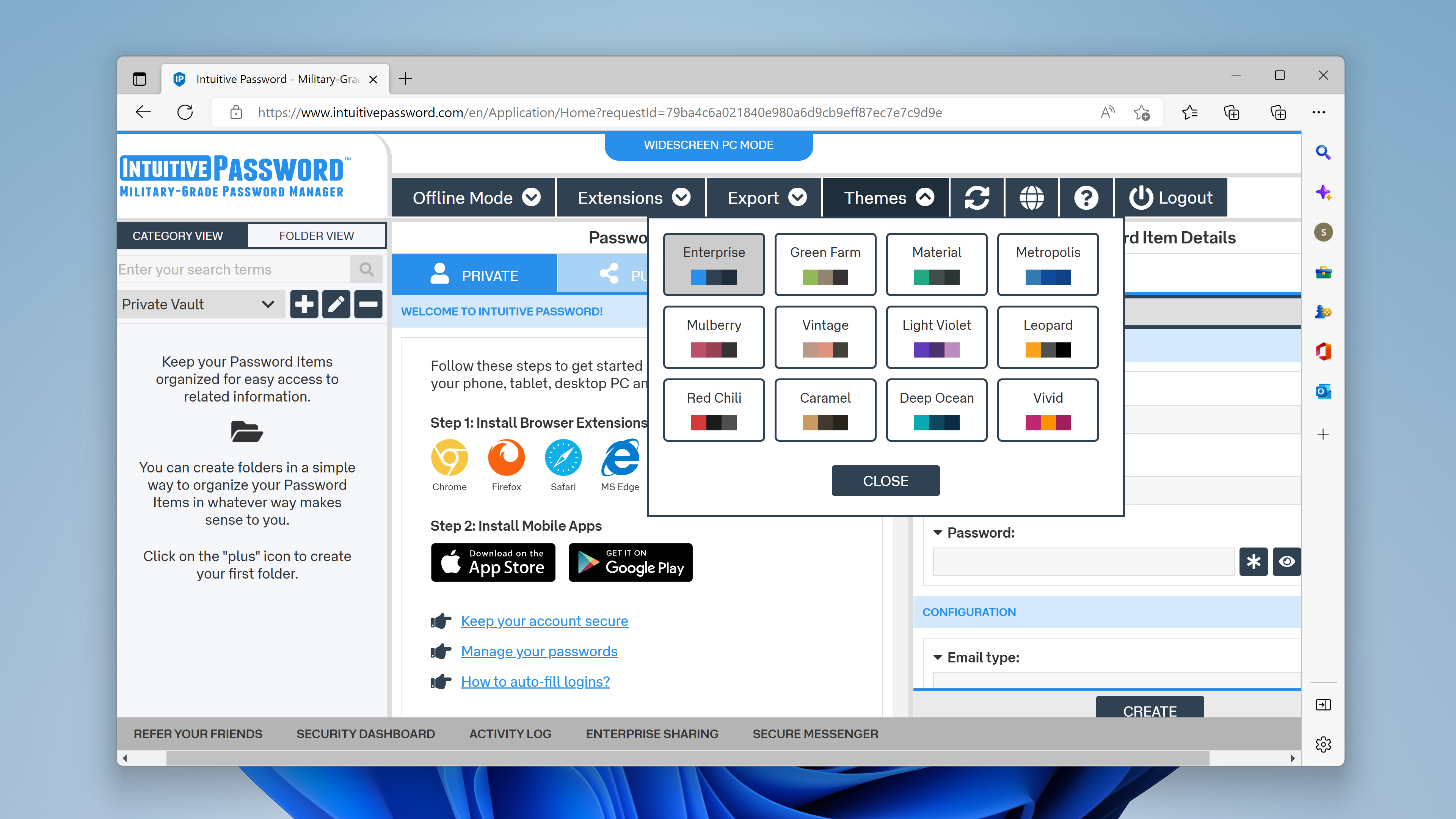
Task: Open the tab actions menu icon
Action: click(x=139, y=78)
